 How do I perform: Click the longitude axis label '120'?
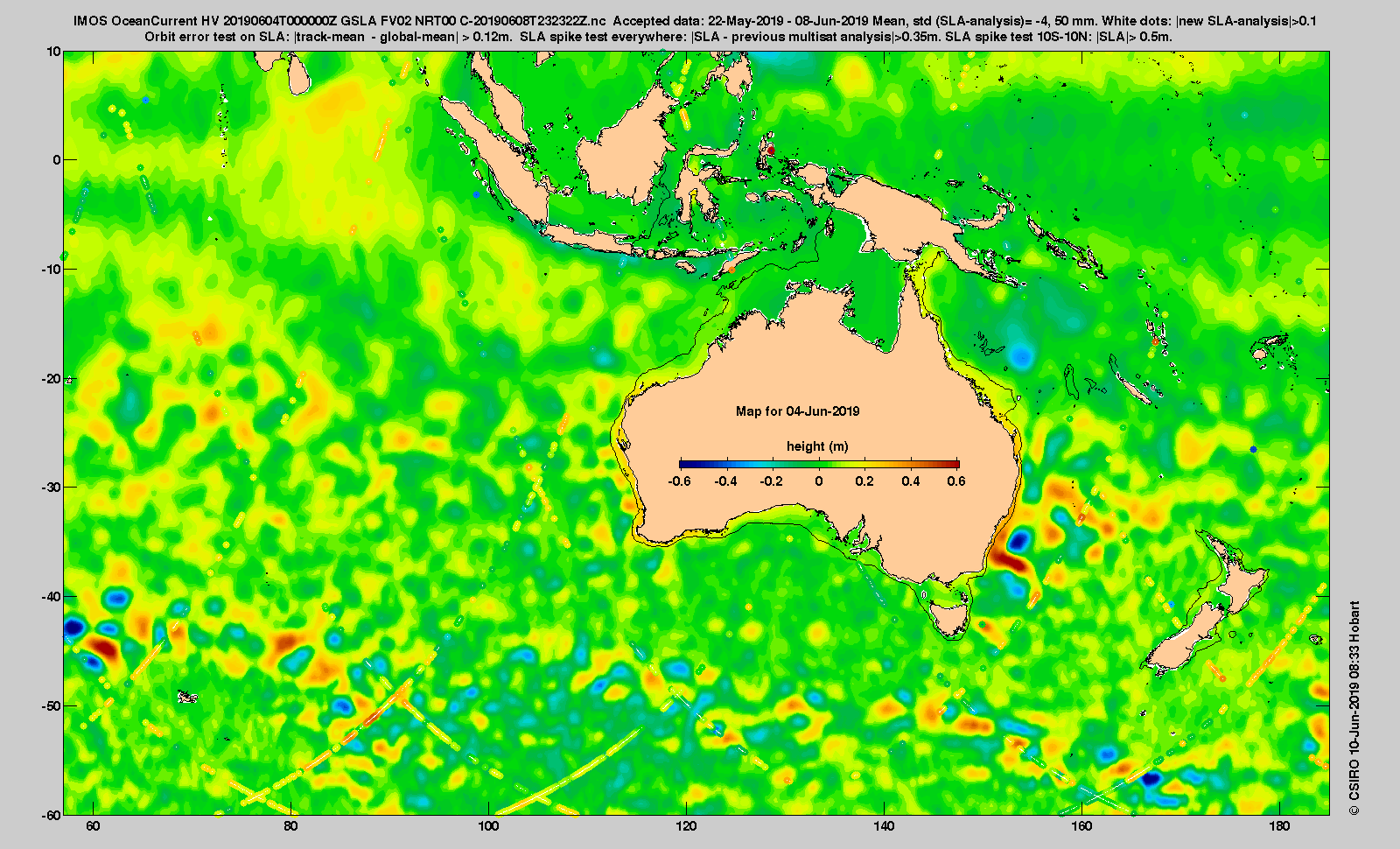tap(686, 826)
